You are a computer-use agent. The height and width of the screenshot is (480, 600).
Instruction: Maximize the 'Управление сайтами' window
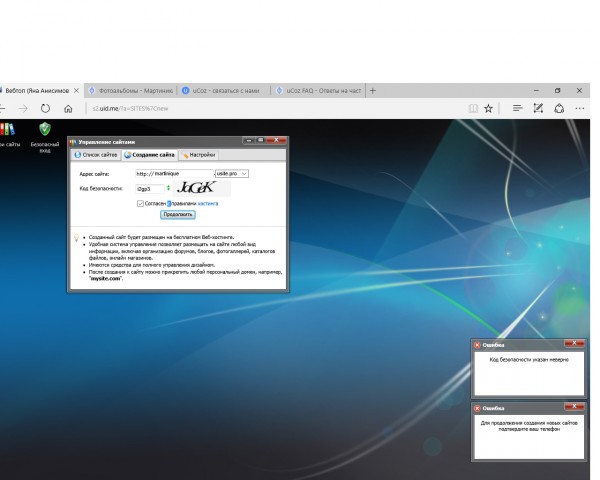261,140
